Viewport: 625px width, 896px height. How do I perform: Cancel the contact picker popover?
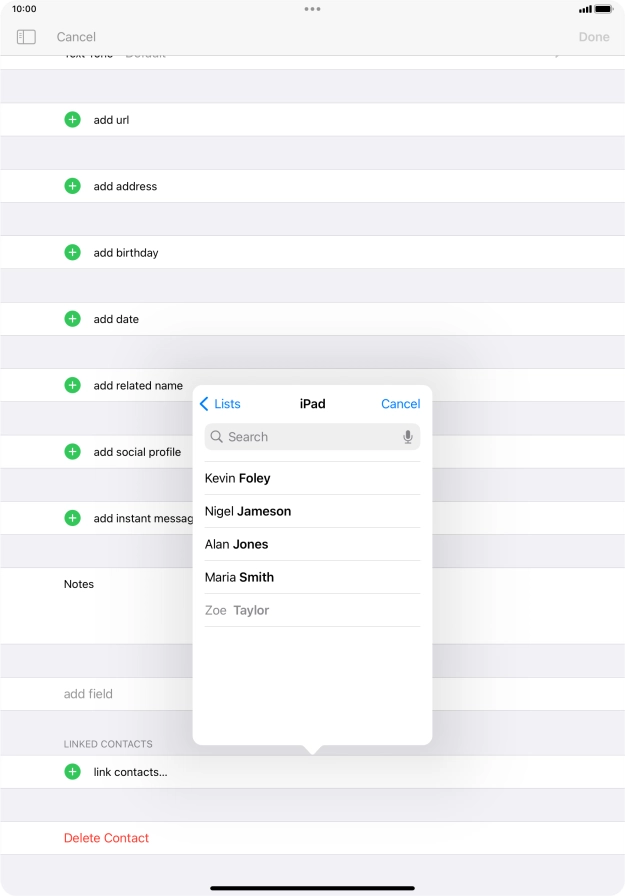(400, 404)
